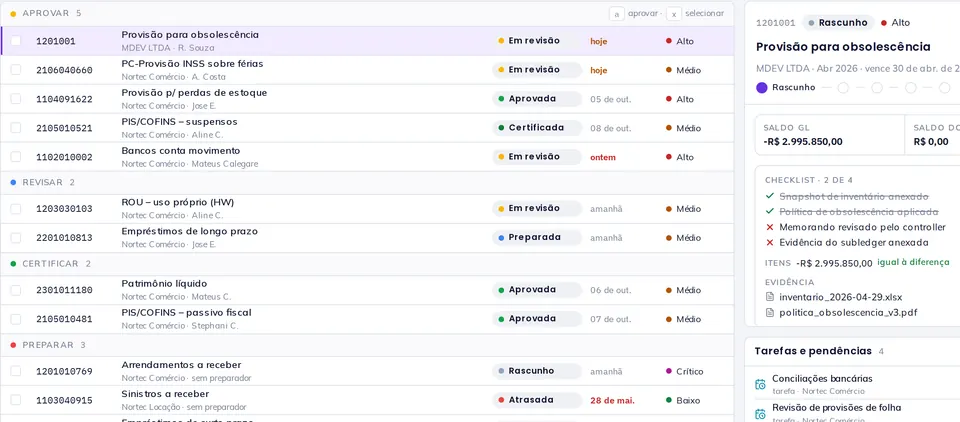The width and height of the screenshot is (960, 422).
Task: Tick the checkbox for account 2105010521
Action: click(x=16, y=127)
